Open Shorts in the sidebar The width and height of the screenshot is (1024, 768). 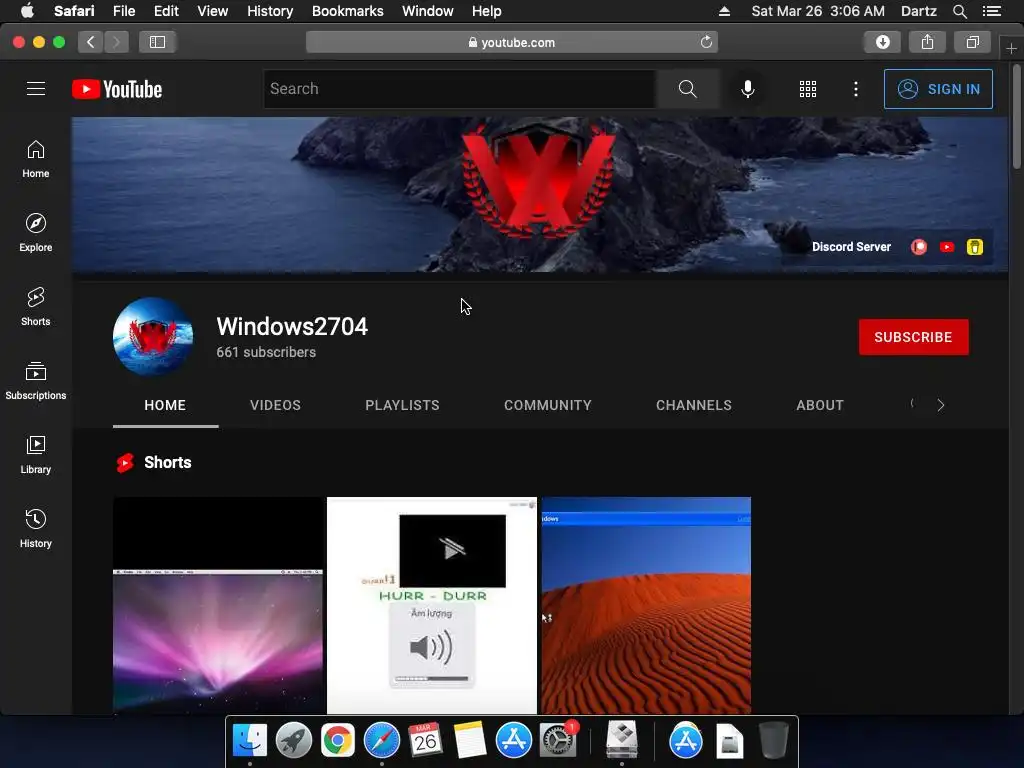point(36,306)
